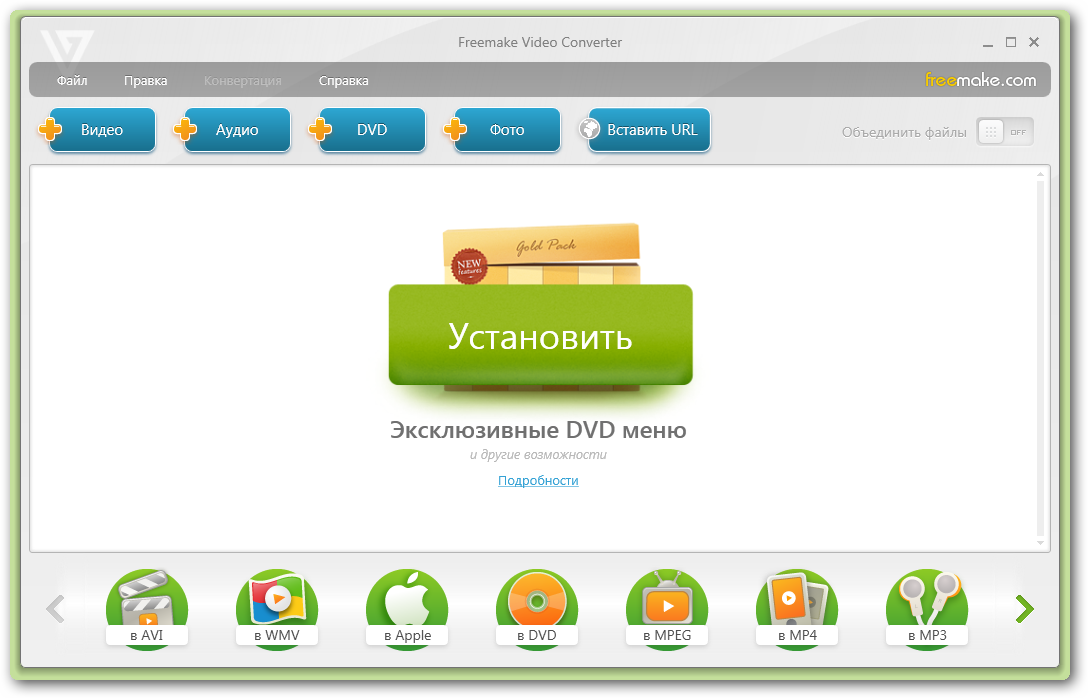
Task: Choose the AVI output format icon
Action: point(146,609)
